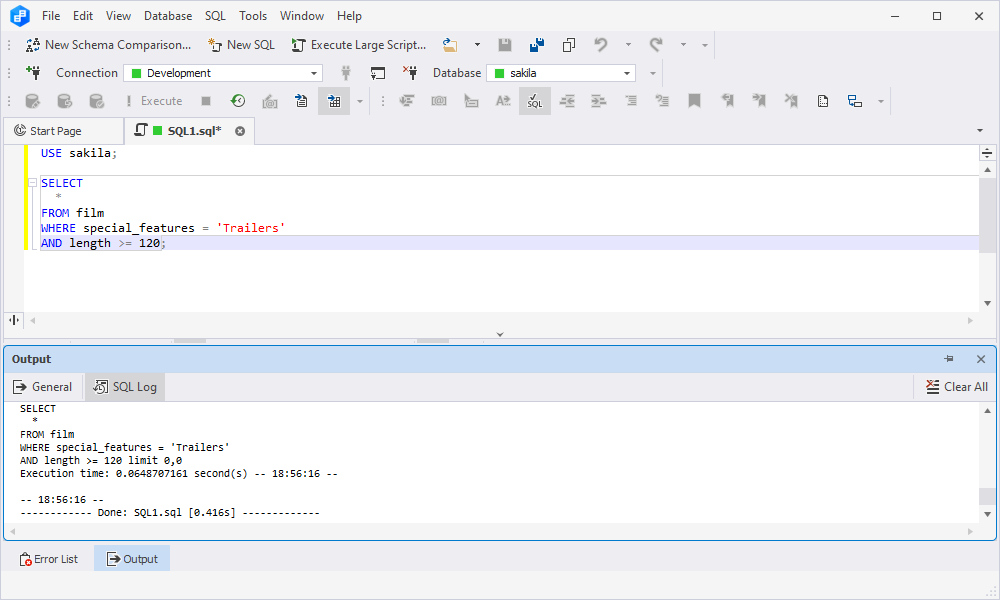Image resolution: width=1000 pixels, height=600 pixels.
Task: Expand connection toolbar overflow arrow
Action: 652,73
